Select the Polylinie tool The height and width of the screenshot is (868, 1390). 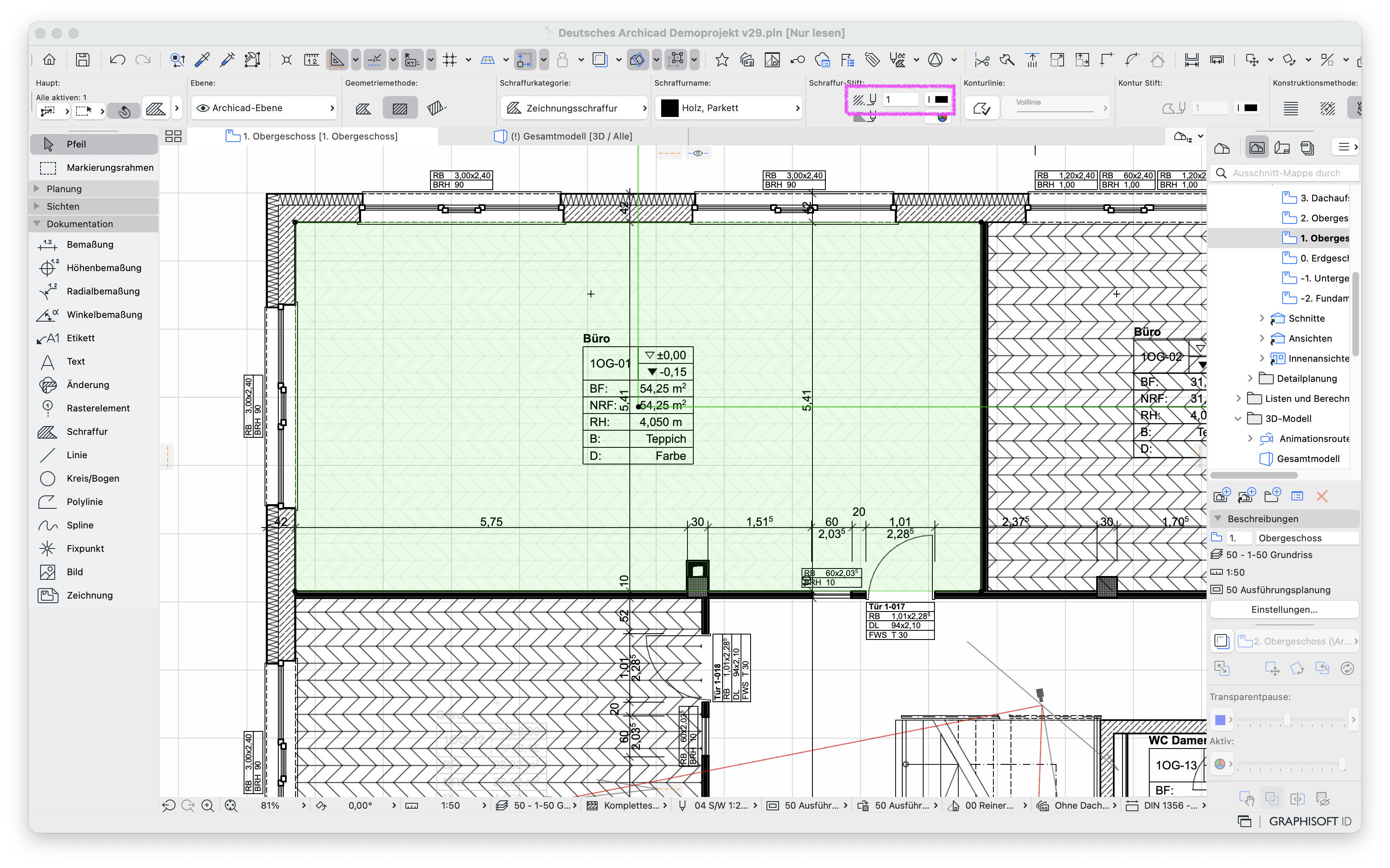94,502
